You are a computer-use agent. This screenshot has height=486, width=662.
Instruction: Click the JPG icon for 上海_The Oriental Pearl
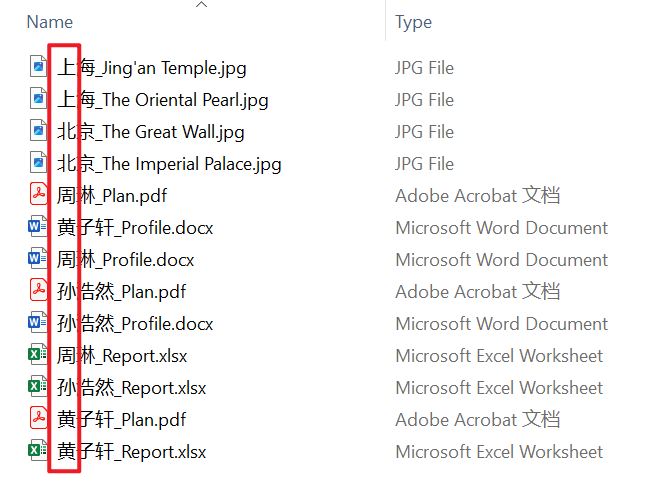tap(38, 100)
